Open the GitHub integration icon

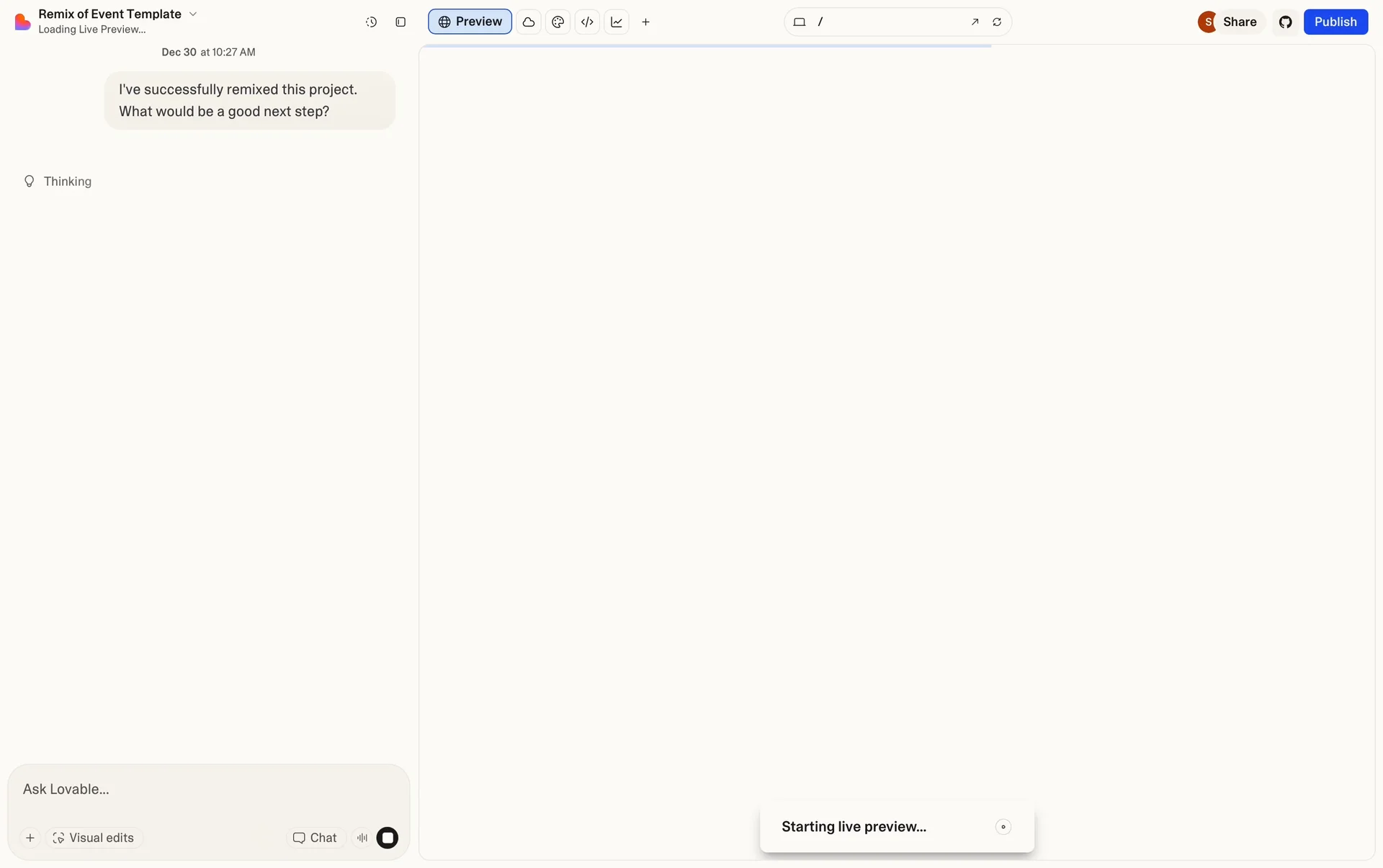point(1286,22)
